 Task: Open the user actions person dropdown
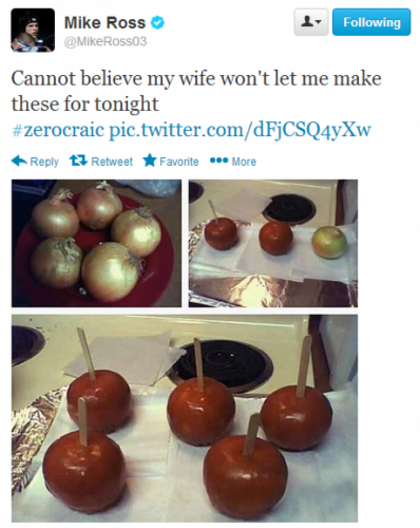point(311,22)
